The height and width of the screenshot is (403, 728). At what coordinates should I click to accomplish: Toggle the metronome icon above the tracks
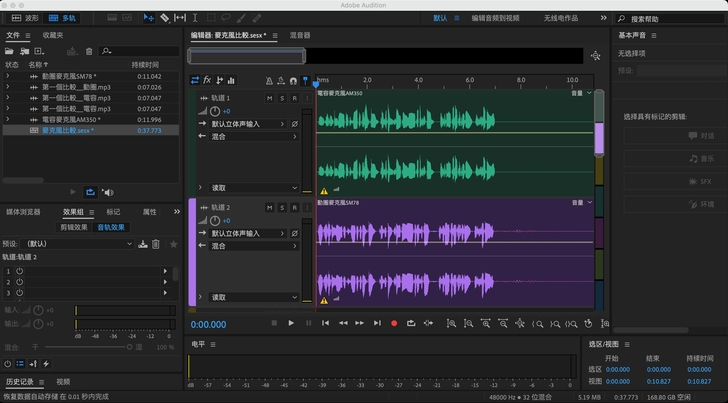pyautogui.click(x=269, y=80)
